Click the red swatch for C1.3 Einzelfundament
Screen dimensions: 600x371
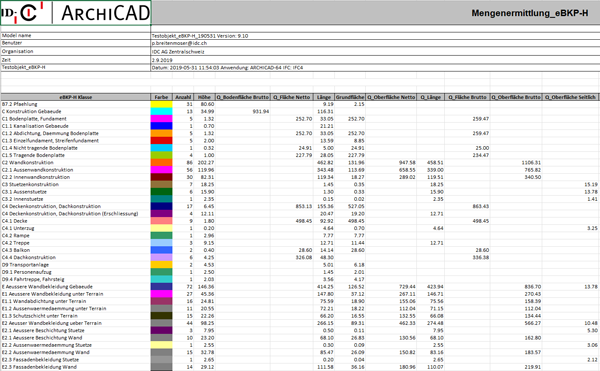pos(161,140)
